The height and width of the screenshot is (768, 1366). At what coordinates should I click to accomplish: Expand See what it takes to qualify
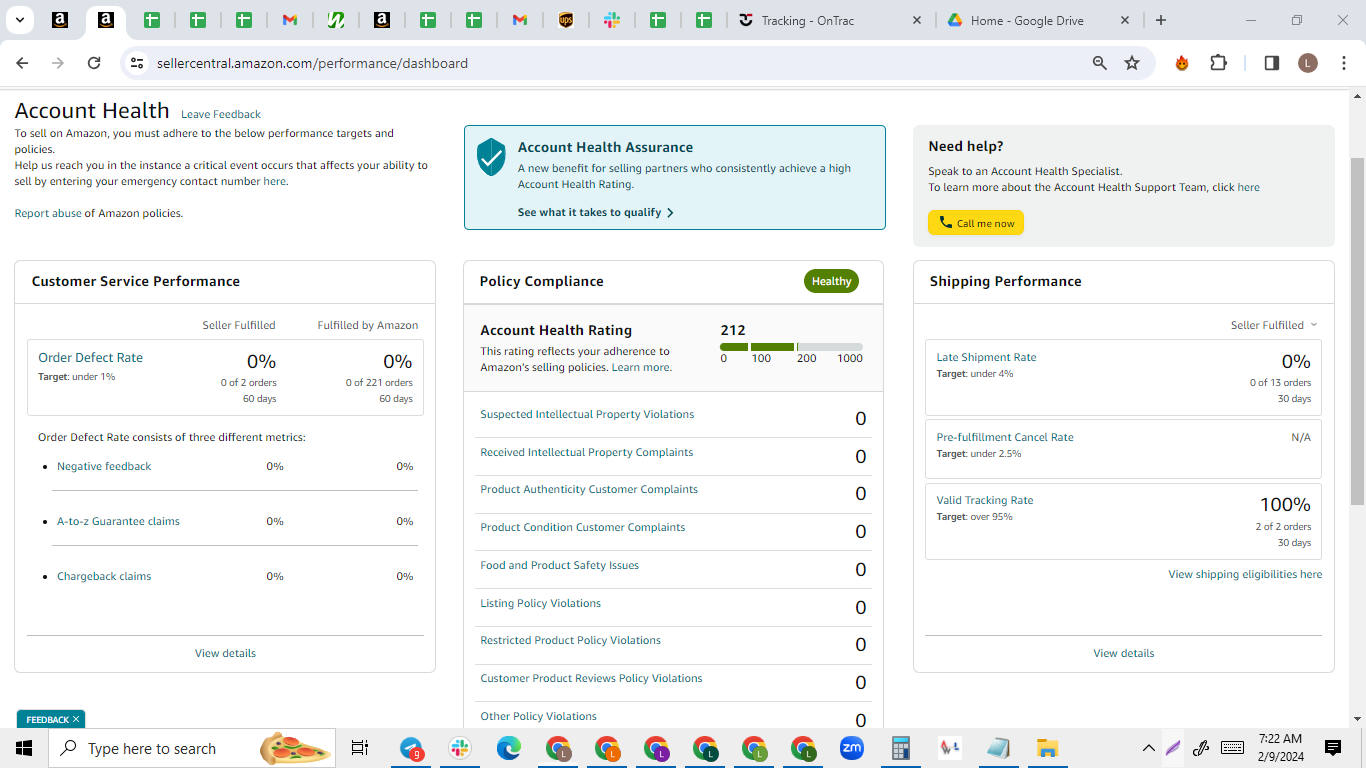(596, 212)
